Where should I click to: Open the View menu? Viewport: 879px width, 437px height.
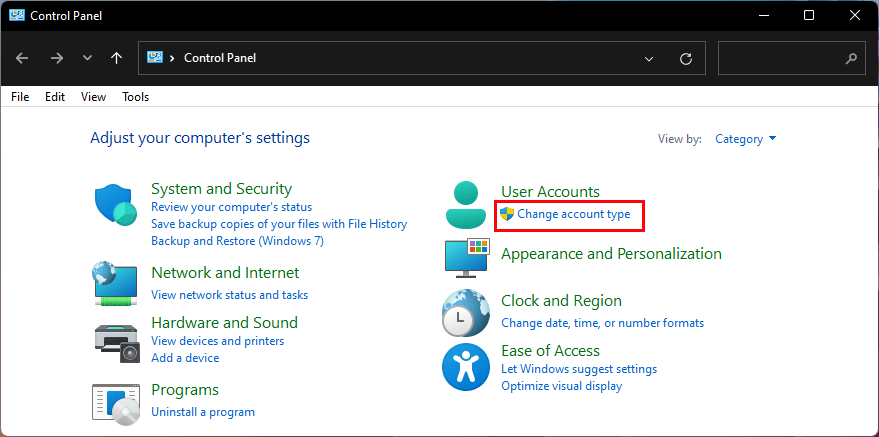click(93, 97)
